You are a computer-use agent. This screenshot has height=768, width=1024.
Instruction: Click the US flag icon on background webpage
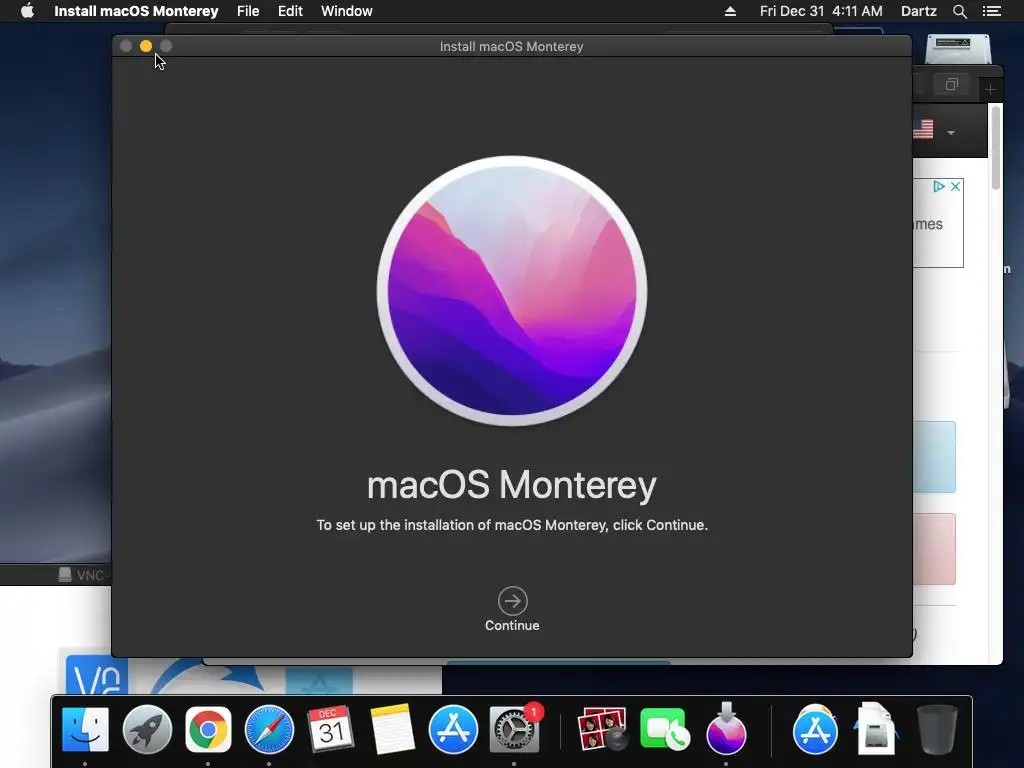pyautogui.click(x=923, y=129)
